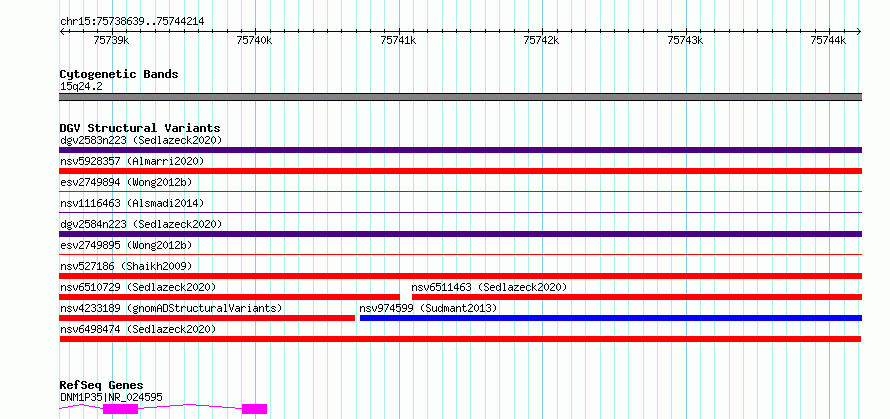This screenshot has height=419, width=890.
Task: Select the nsv6498474 (Sedlazeck2020) label
Action: (x=138, y=329)
